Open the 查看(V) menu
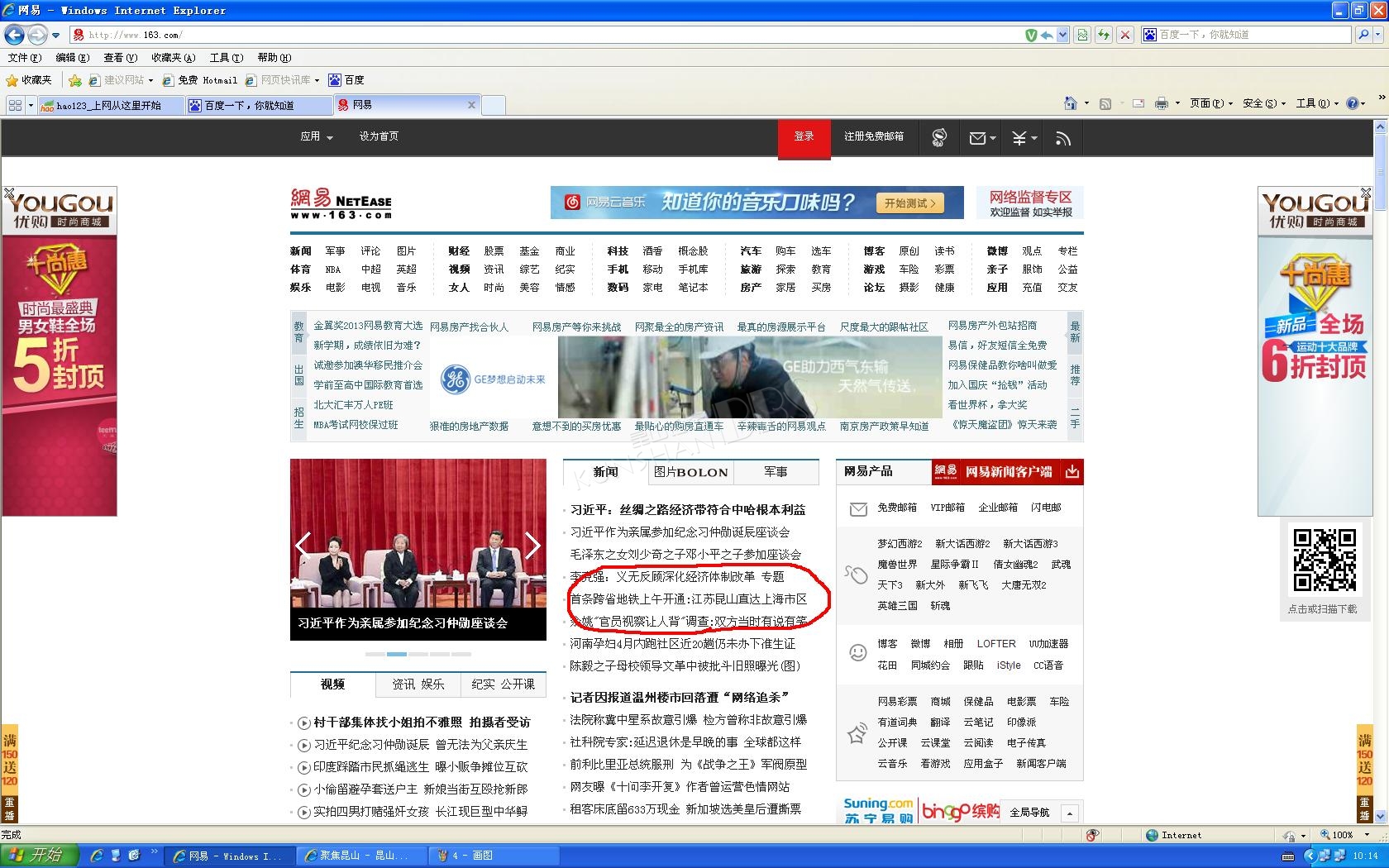Image resolution: width=1389 pixels, height=868 pixels. click(120, 58)
